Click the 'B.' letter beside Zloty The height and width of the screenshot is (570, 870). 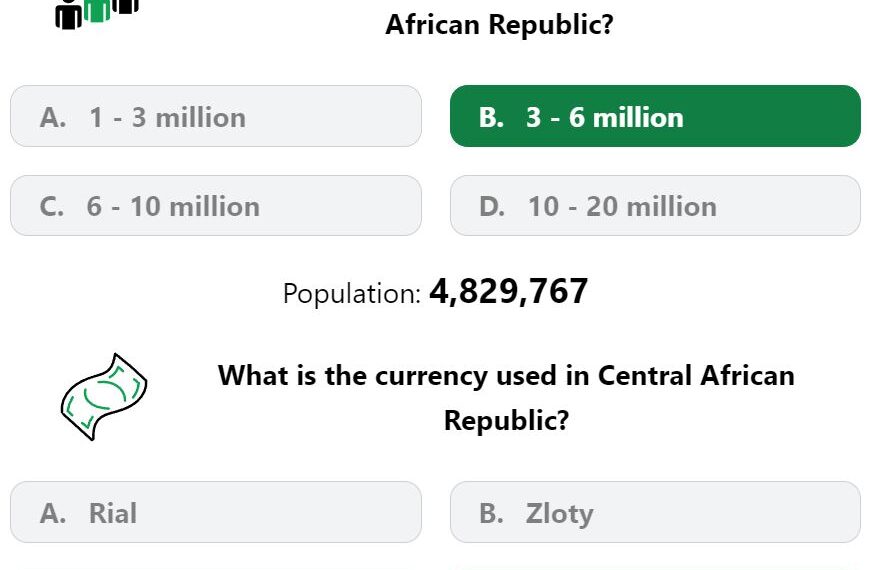(x=492, y=513)
